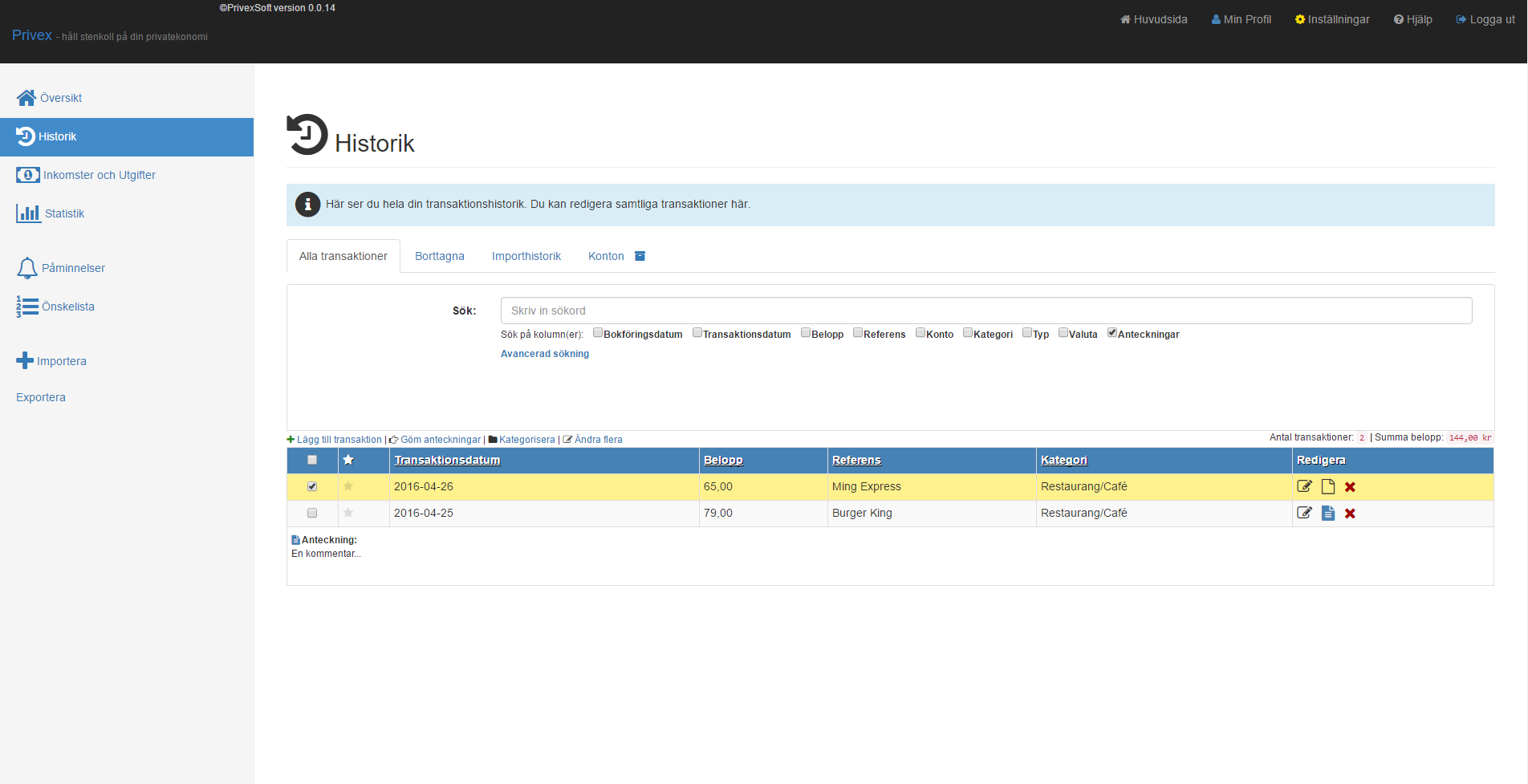
Task: Sort table by Transaktionsdatum column header
Action: pyautogui.click(x=447, y=460)
